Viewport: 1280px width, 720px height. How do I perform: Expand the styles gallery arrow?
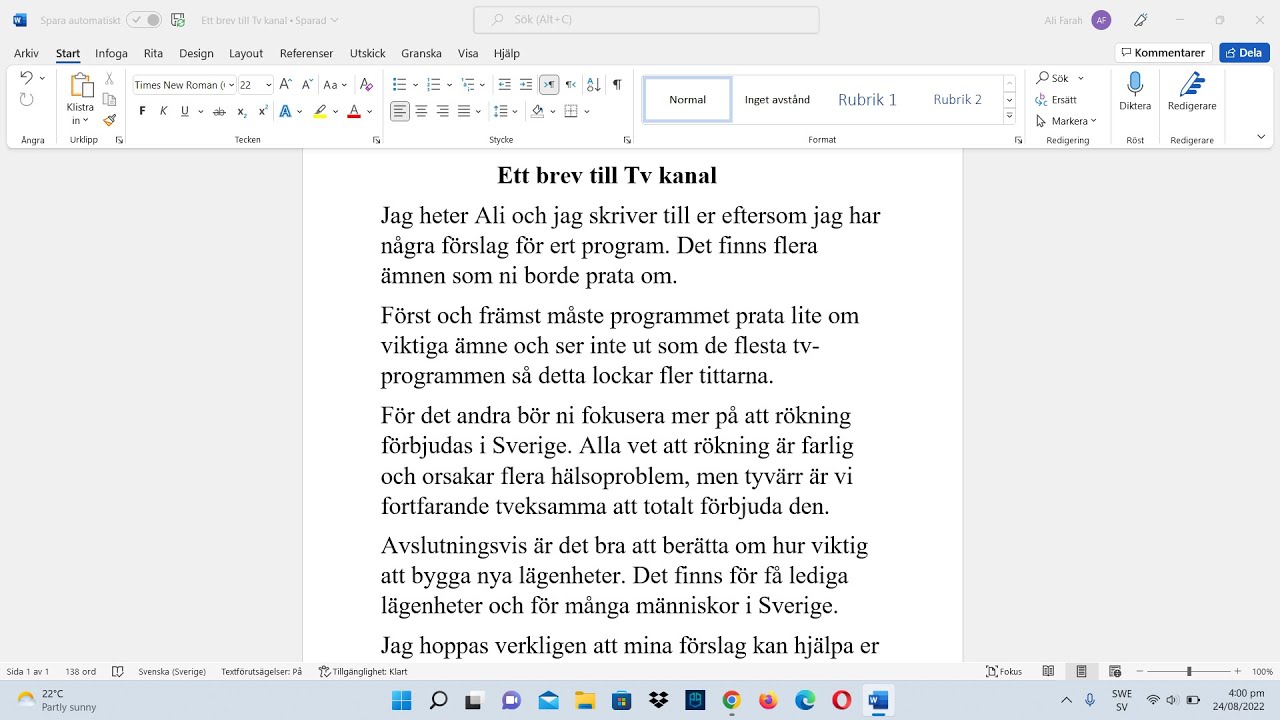click(1010, 117)
